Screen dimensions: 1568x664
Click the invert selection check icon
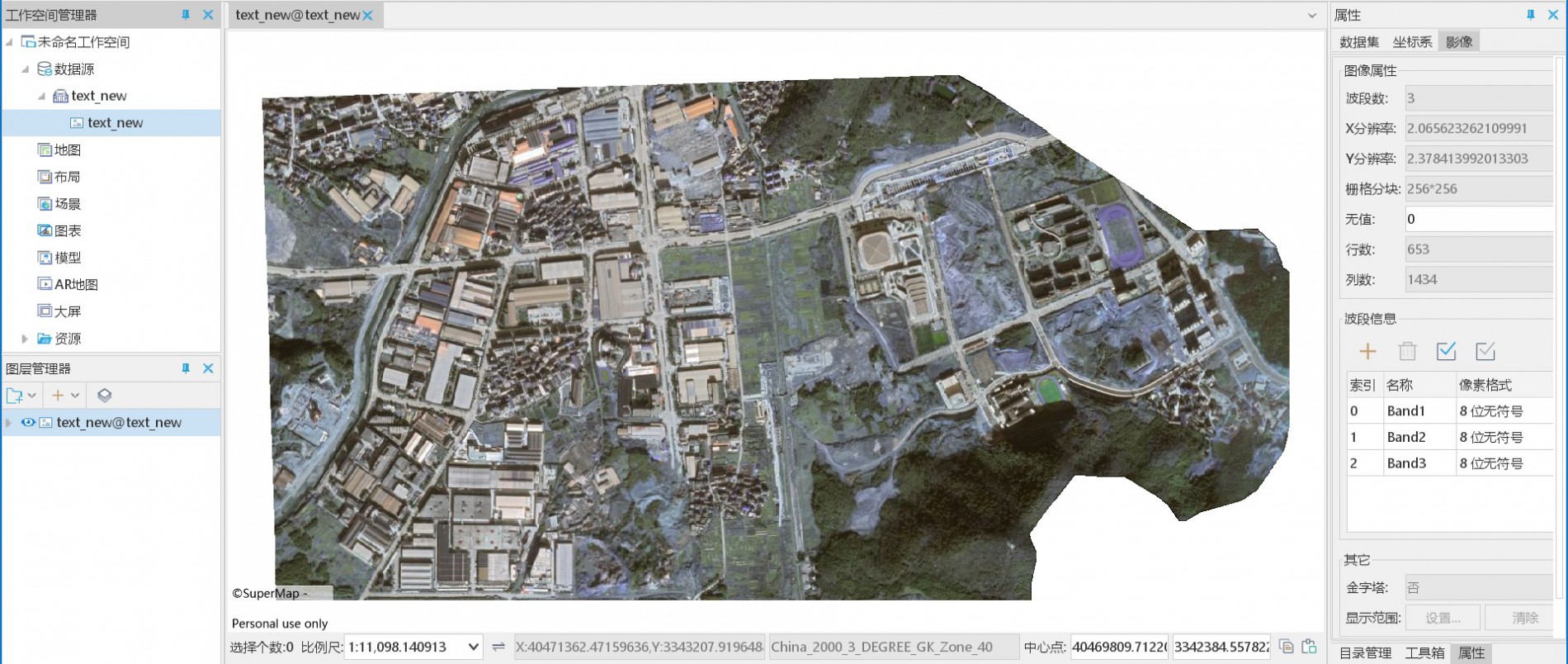(1485, 351)
